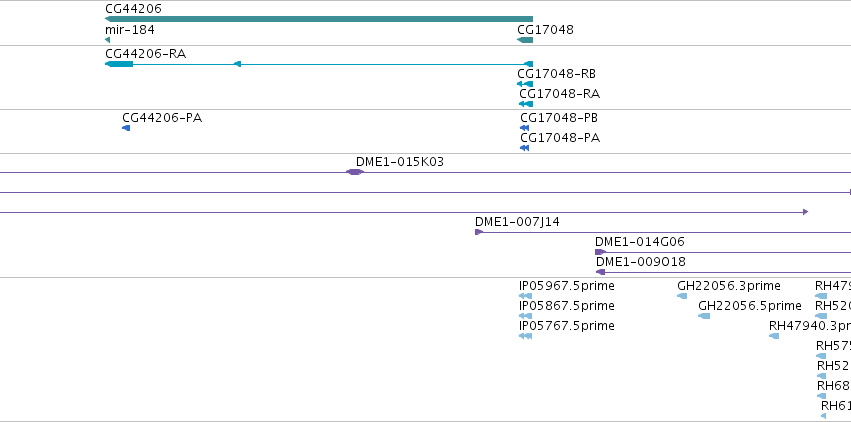
Task: Click the IP05767.5prime EST label
Action: (x=567, y=325)
